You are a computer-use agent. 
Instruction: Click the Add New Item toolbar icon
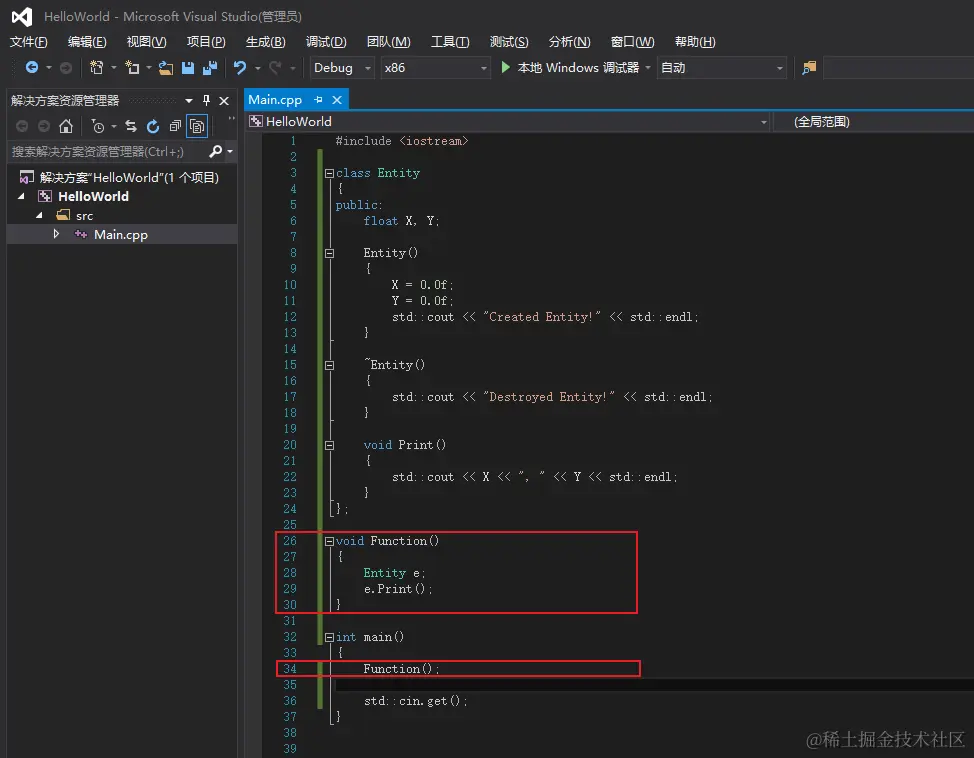[x=132, y=67]
